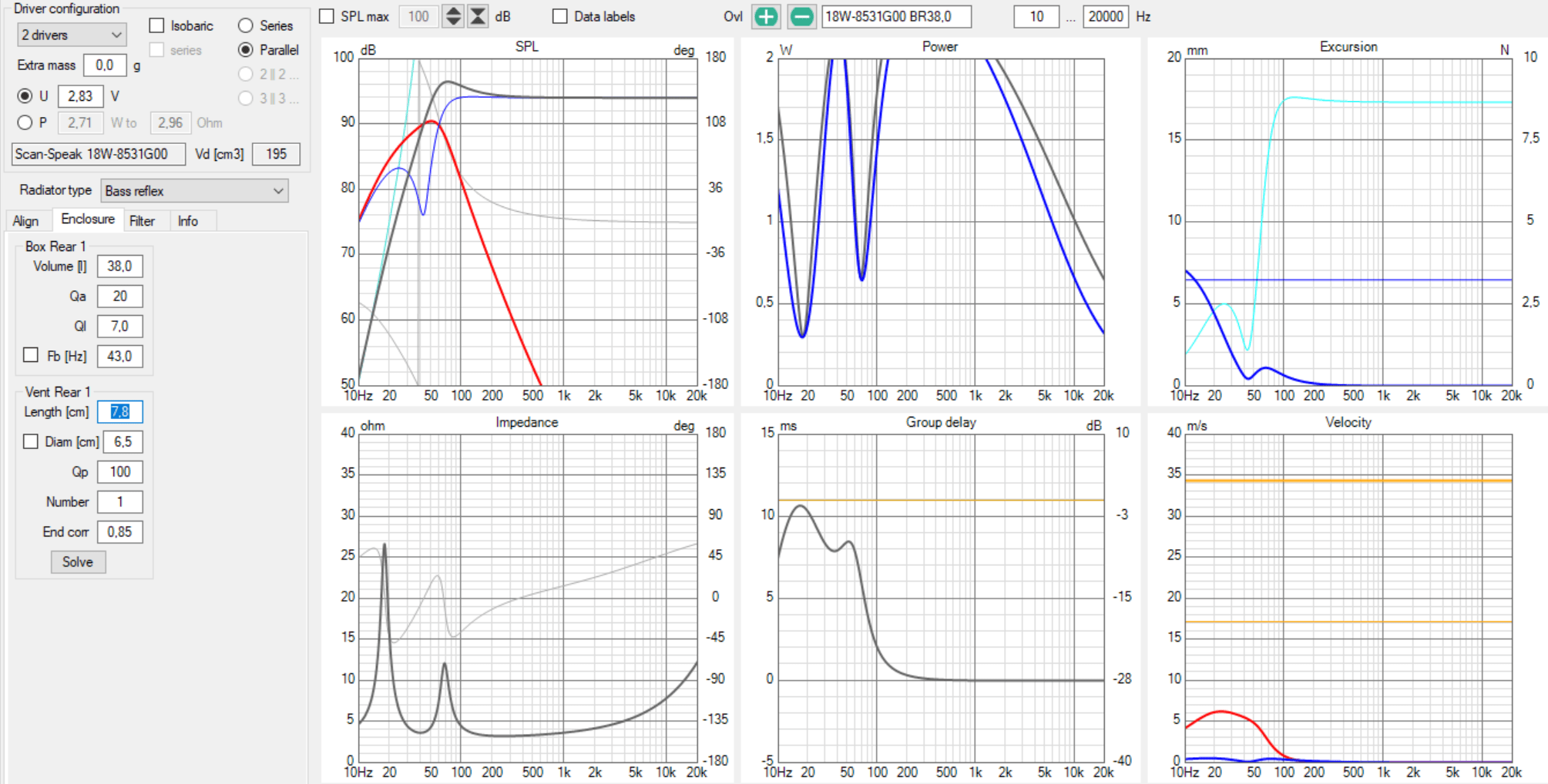This screenshot has height=784, width=1548.
Task: Click the minimum frequency field showing 10
Action: [1036, 16]
